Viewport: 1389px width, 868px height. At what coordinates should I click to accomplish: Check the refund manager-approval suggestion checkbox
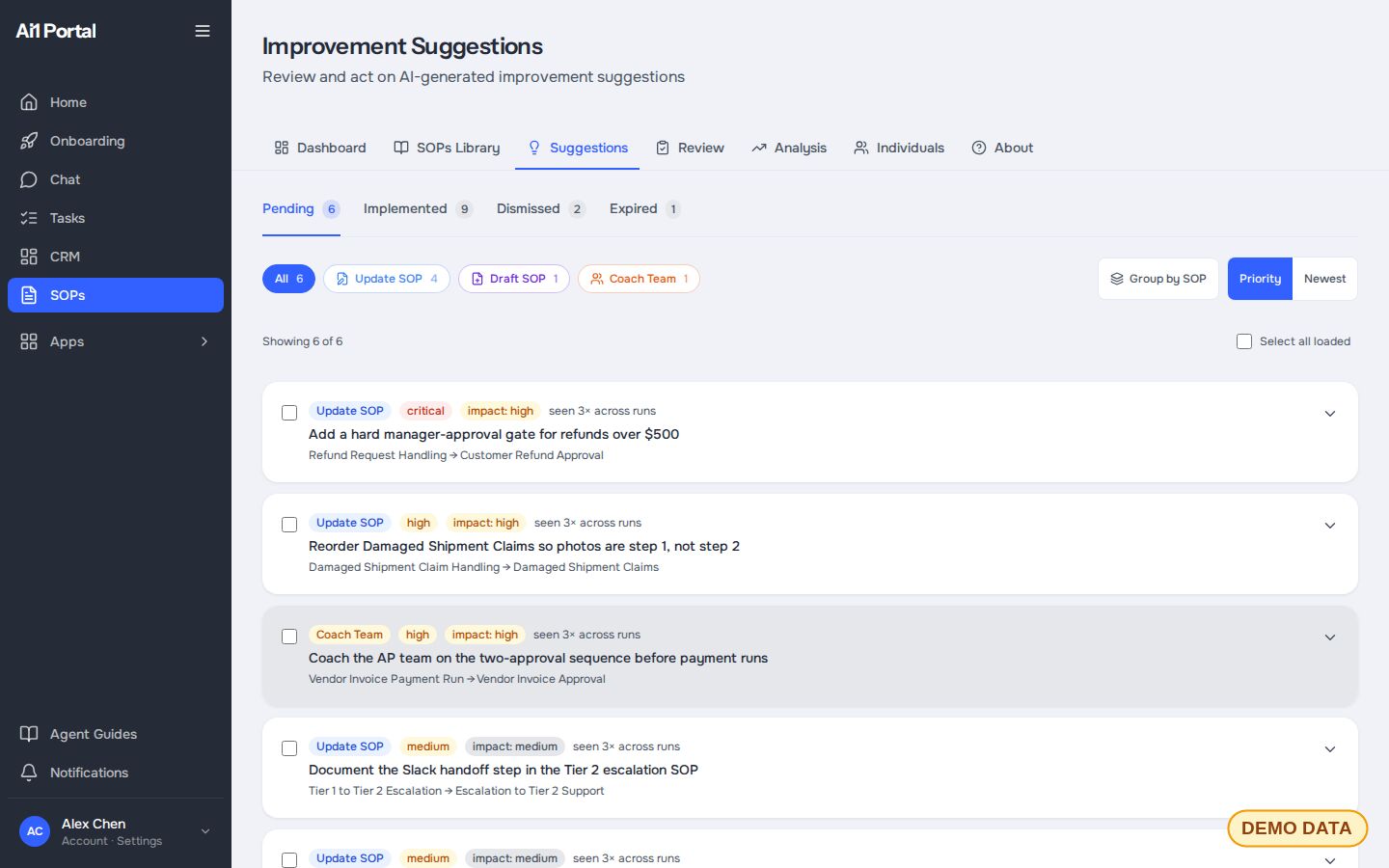[289, 413]
